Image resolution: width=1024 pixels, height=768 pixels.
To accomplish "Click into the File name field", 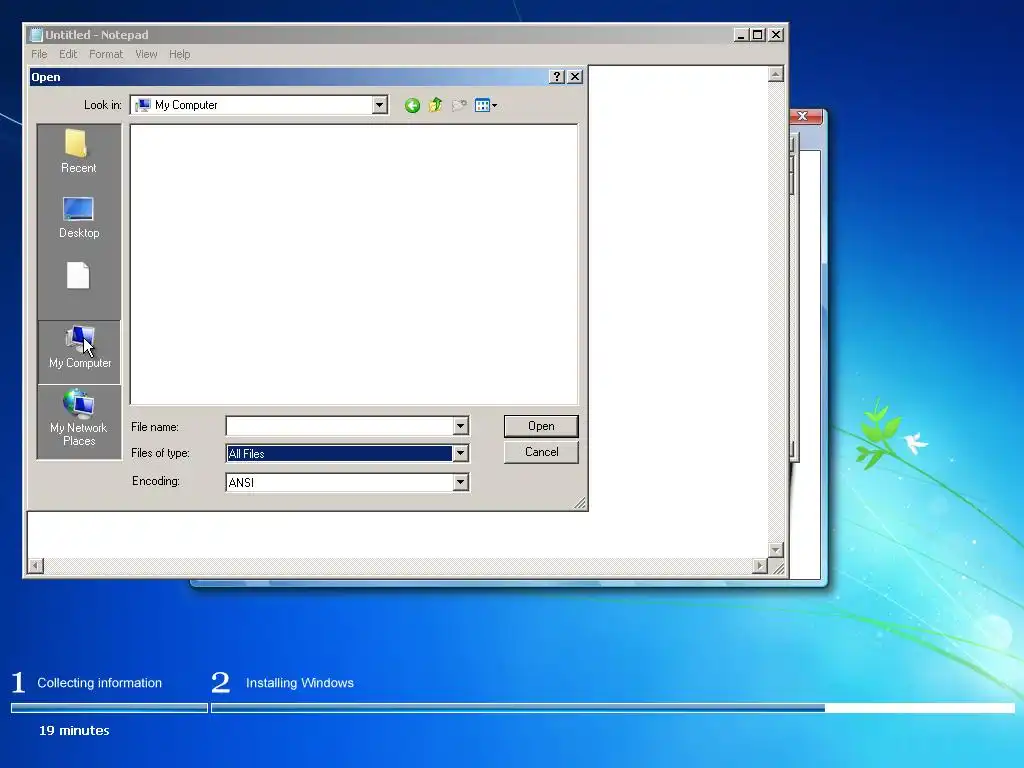I will [x=340, y=426].
